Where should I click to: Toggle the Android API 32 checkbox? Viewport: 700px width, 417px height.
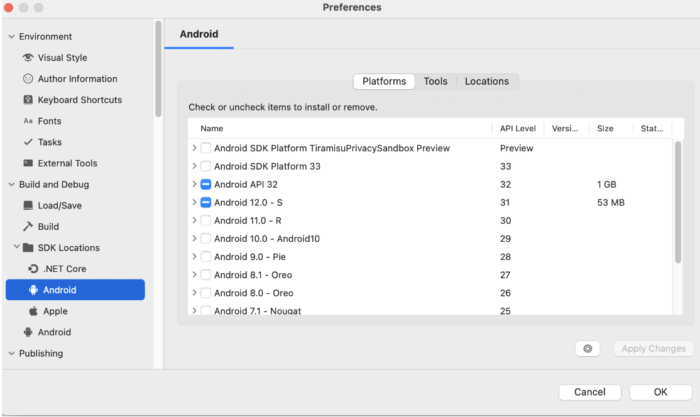pos(206,184)
